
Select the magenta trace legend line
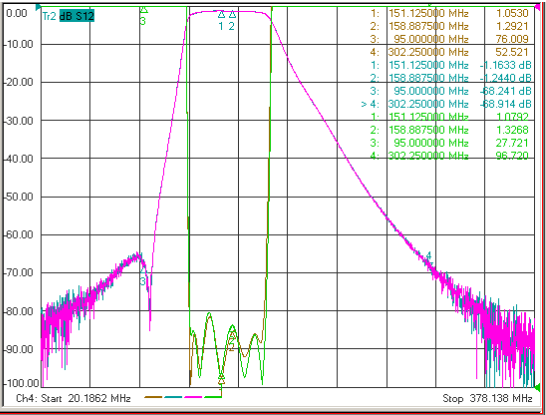click(x=193, y=397)
